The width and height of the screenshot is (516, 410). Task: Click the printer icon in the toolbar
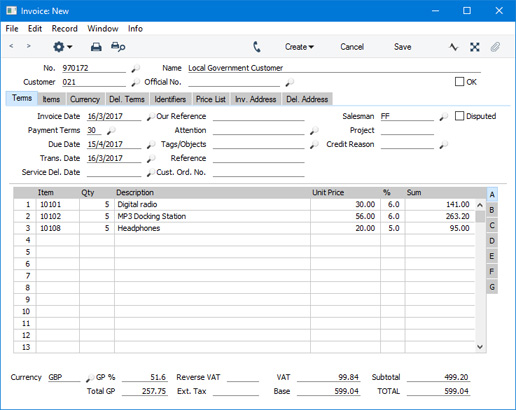(96, 47)
